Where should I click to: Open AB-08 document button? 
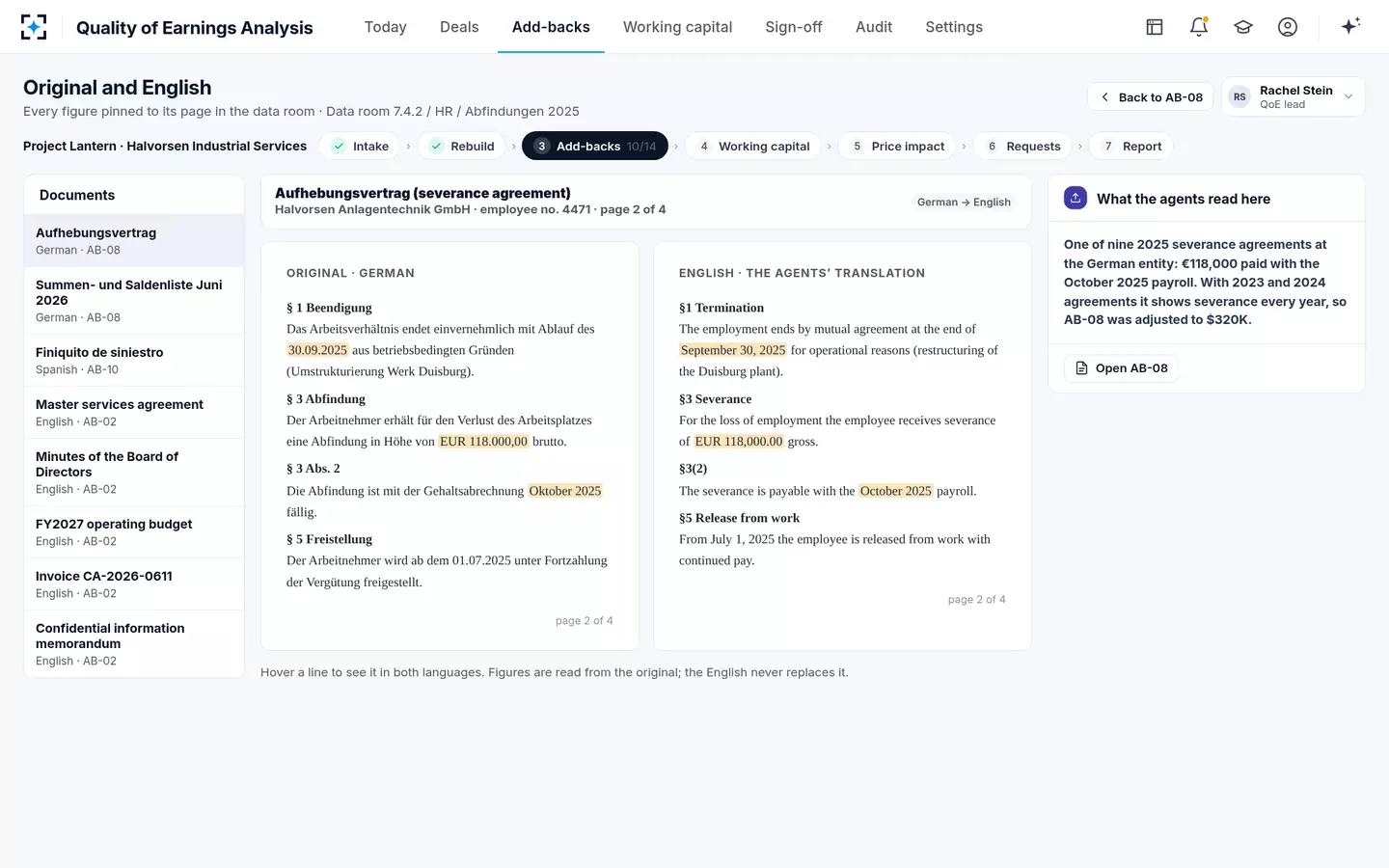pyautogui.click(x=1121, y=368)
